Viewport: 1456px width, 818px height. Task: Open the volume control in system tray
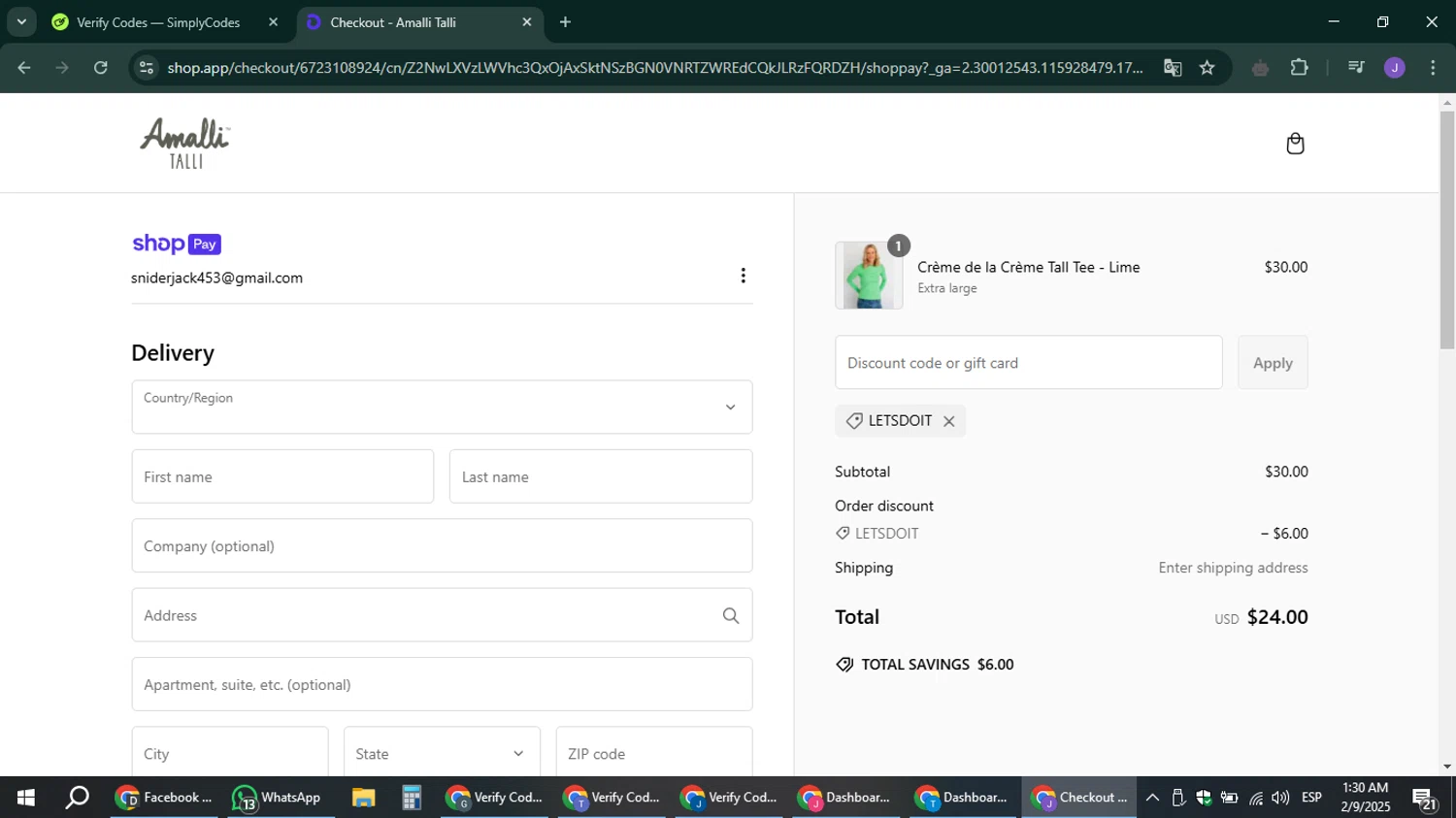coord(1280,798)
